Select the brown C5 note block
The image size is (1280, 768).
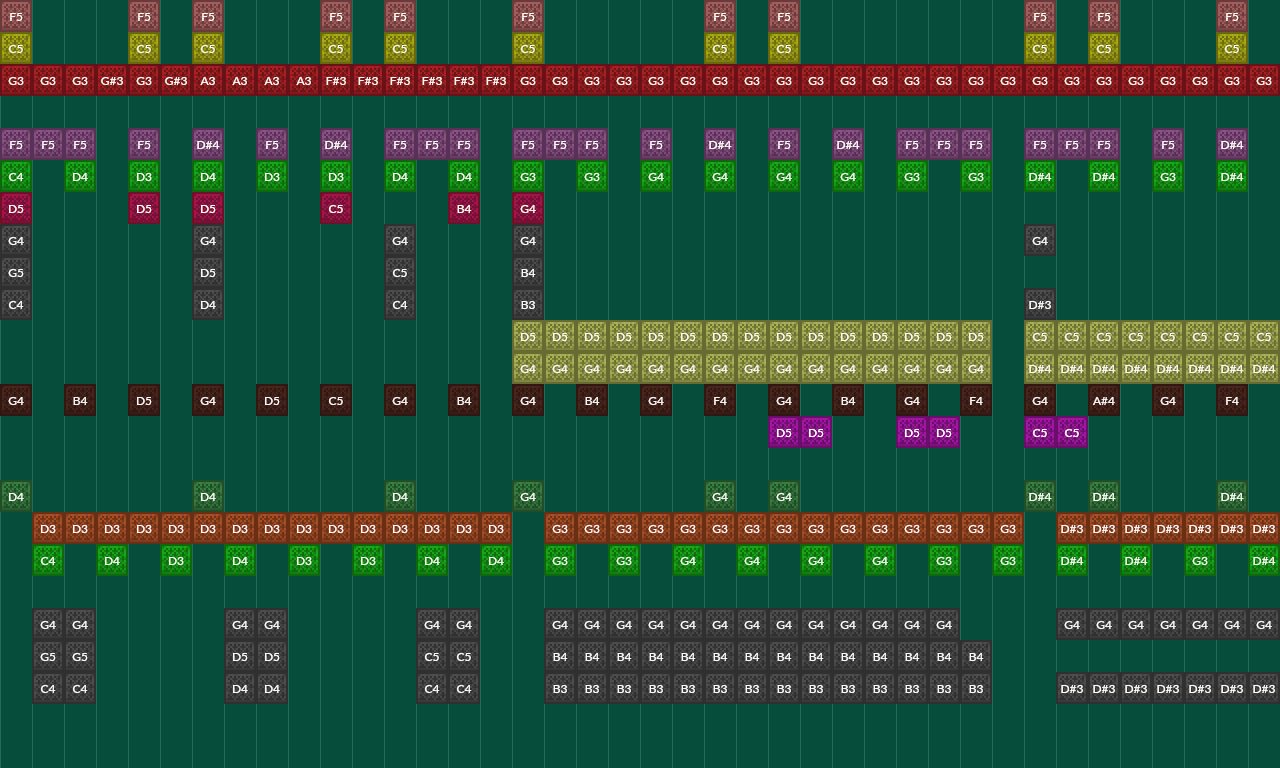click(x=336, y=401)
